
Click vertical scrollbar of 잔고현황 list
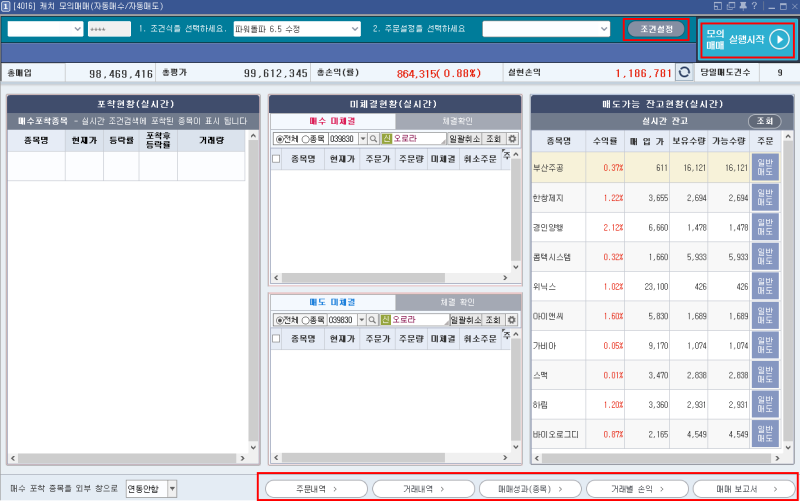pyautogui.click(x=788, y=292)
